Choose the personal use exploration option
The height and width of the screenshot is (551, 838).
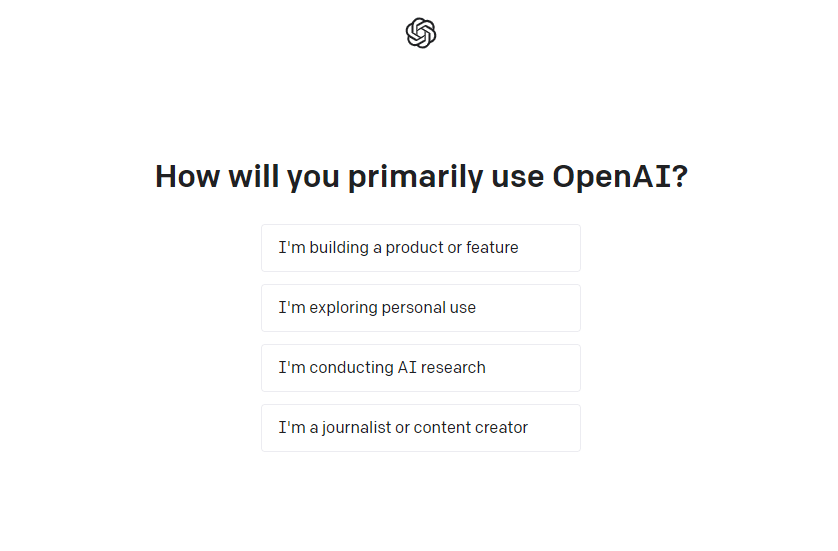pyautogui.click(x=420, y=308)
